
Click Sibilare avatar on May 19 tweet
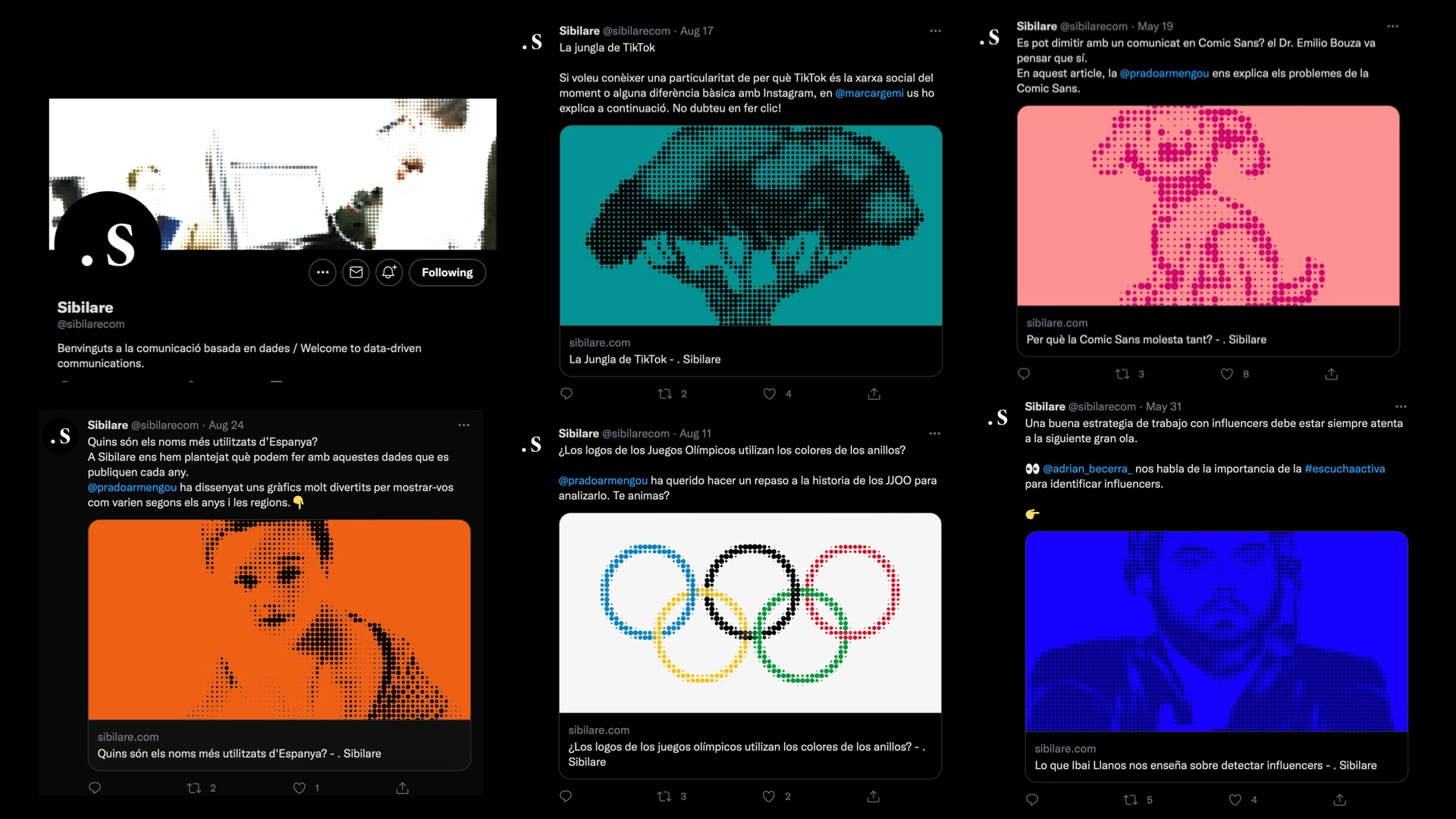pos(990,38)
